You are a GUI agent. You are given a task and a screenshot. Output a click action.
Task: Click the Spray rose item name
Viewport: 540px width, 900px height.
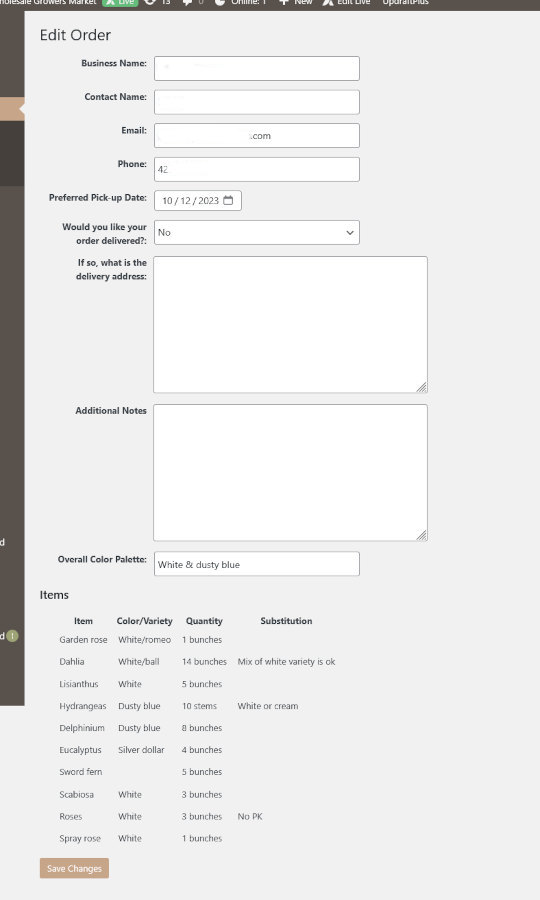click(80, 838)
